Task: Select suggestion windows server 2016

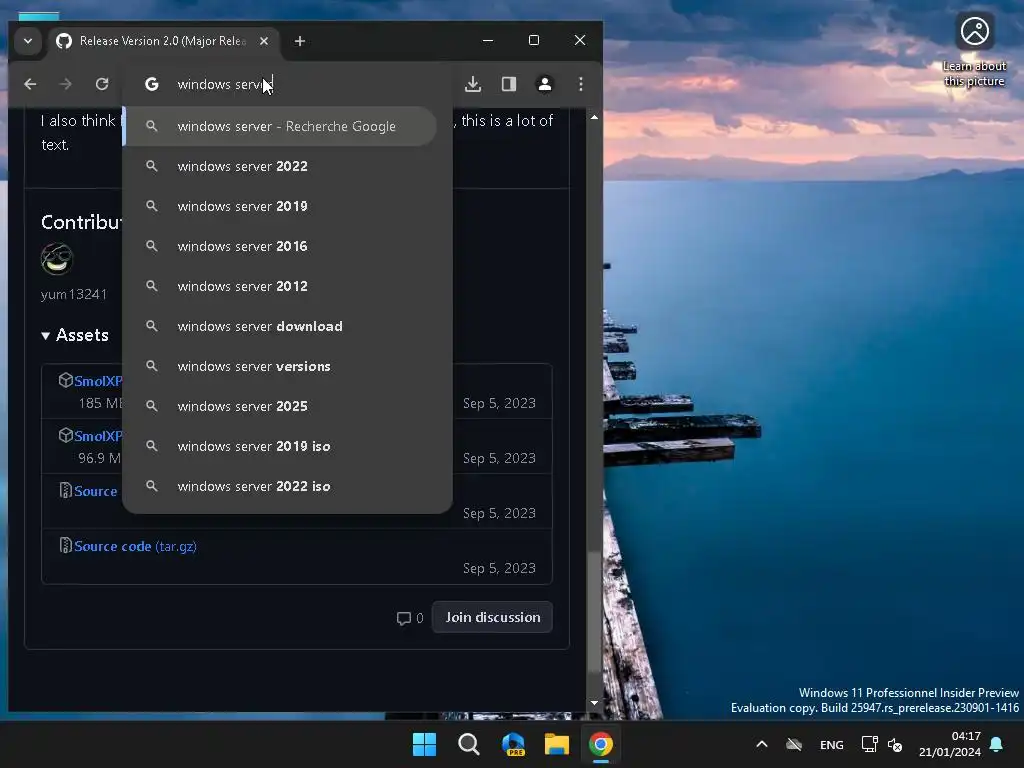Action: pyautogui.click(x=281, y=246)
